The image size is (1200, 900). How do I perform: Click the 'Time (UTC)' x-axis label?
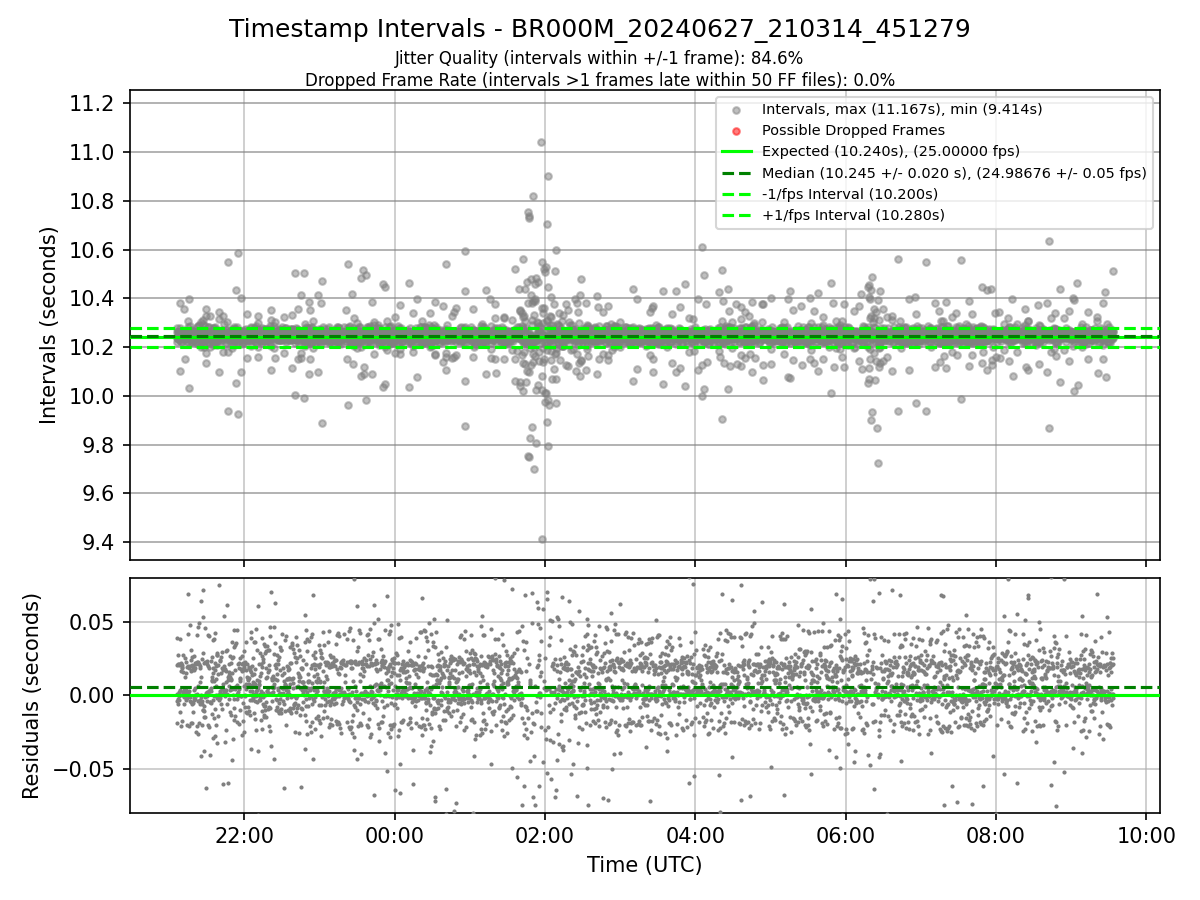[x=644, y=864]
